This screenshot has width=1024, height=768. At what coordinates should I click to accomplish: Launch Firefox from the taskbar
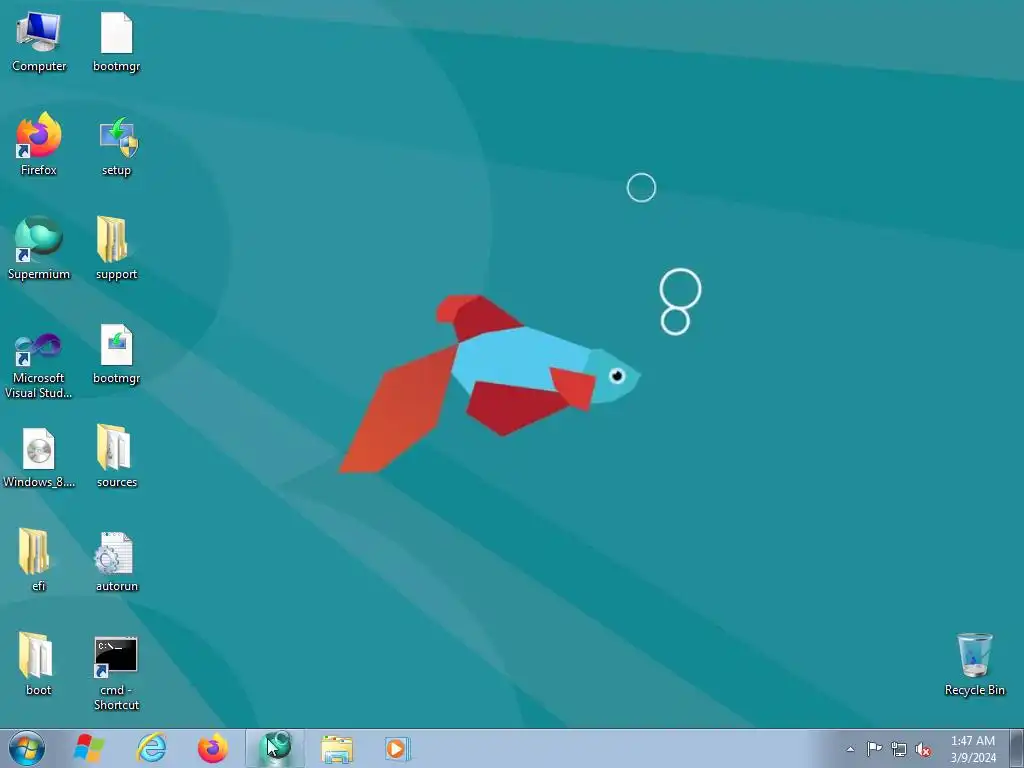pyautogui.click(x=213, y=748)
